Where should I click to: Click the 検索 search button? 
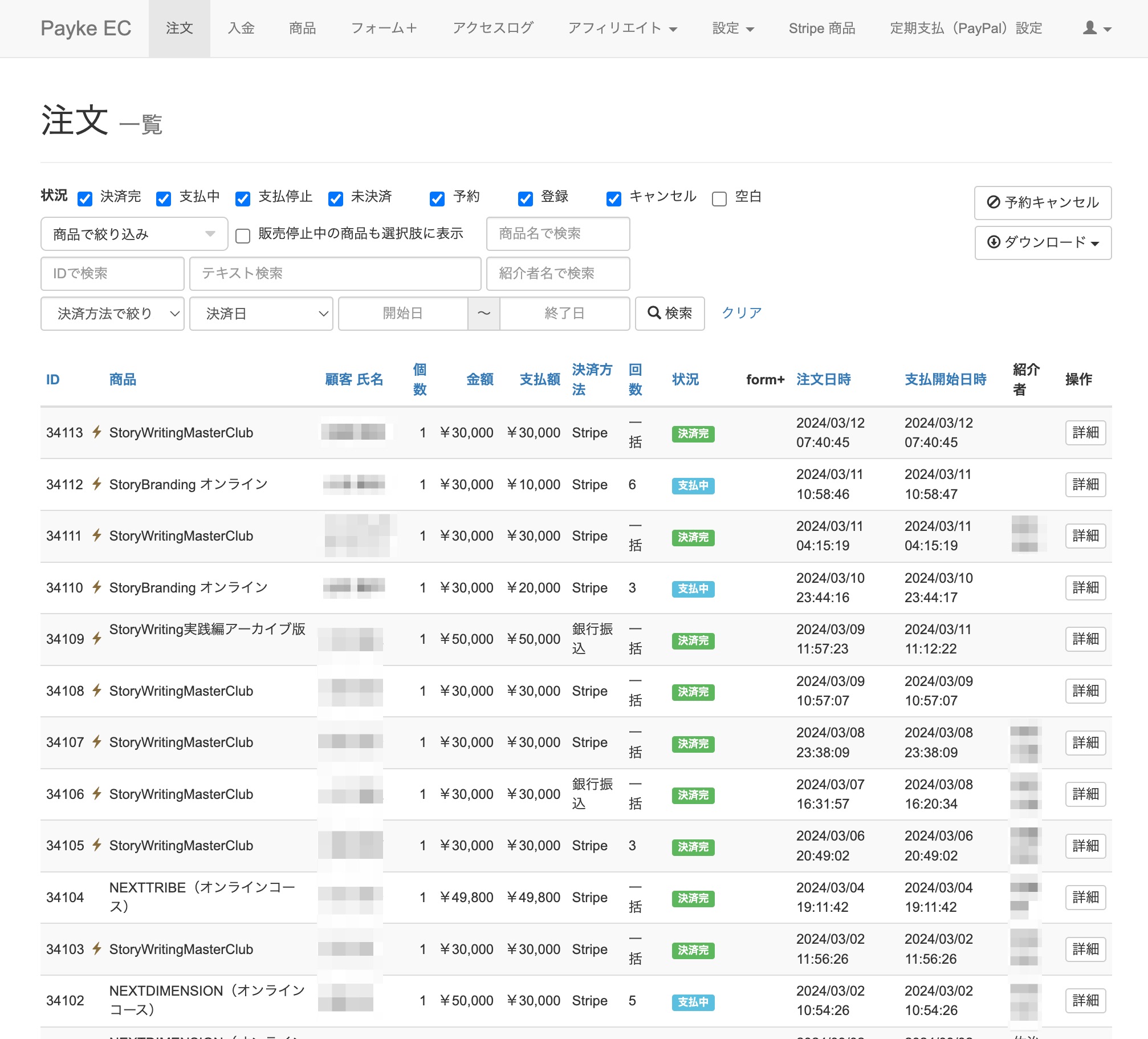point(670,313)
